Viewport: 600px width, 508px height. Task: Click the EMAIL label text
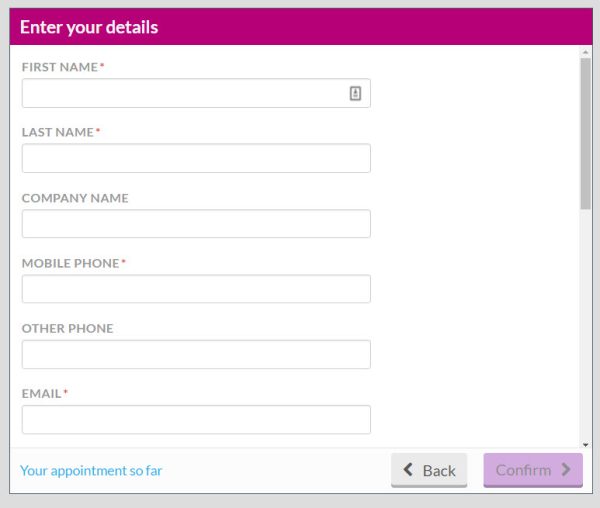click(x=41, y=394)
